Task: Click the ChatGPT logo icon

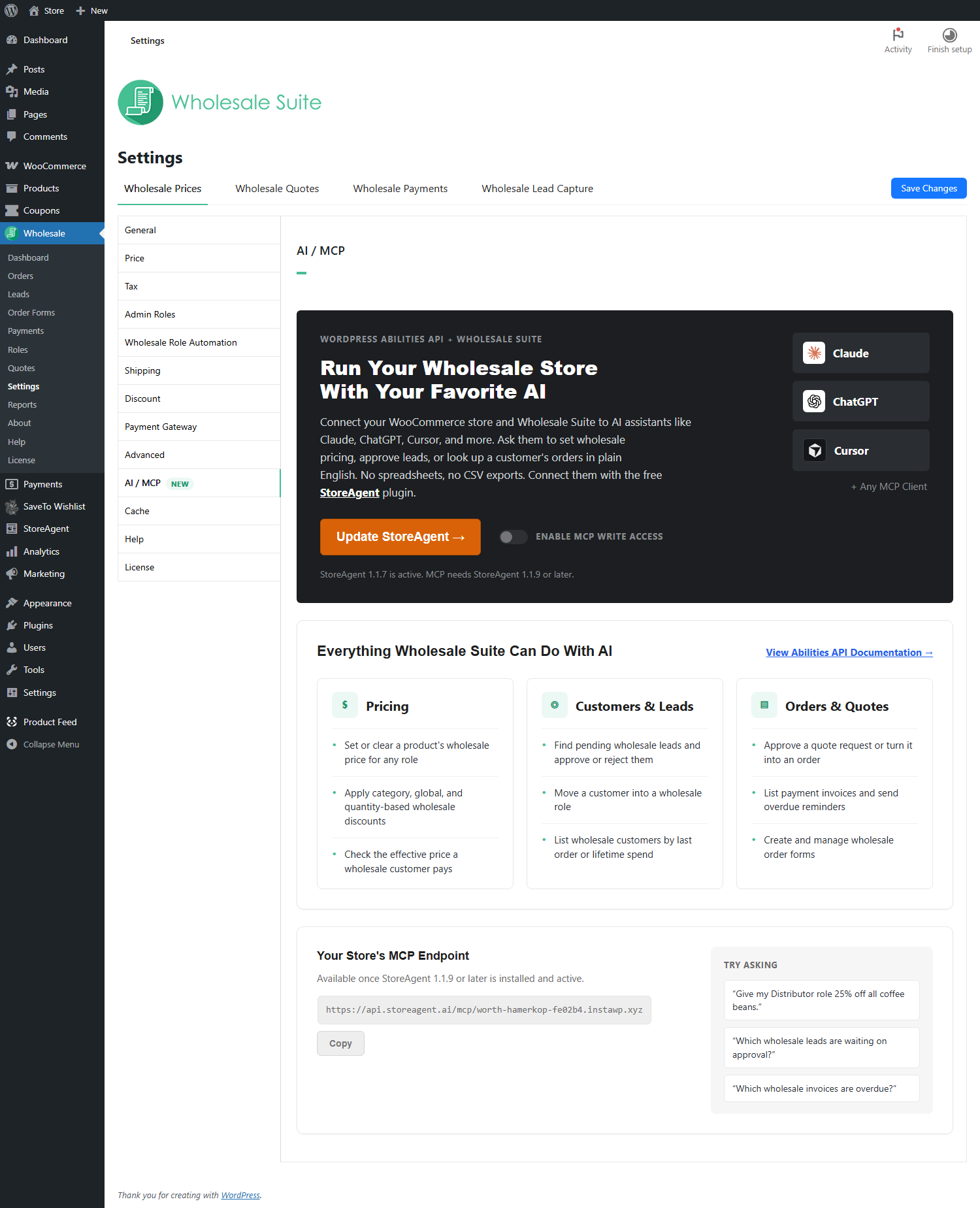Action: (814, 401)
